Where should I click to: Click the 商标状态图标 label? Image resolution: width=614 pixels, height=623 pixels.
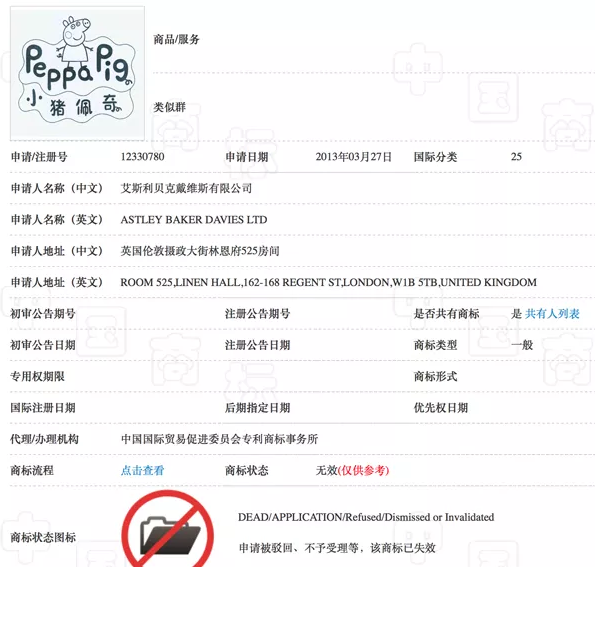(43, 538)
